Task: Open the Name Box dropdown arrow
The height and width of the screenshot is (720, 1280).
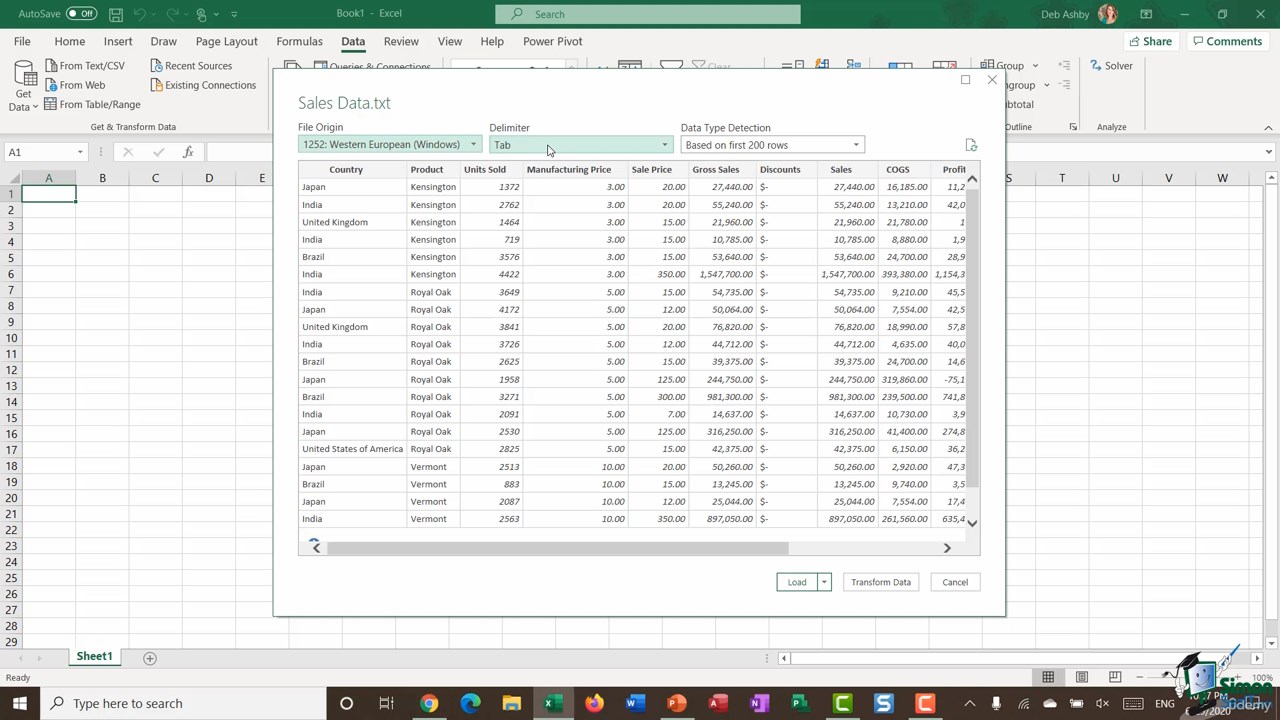Action: (x=80, y=152)
